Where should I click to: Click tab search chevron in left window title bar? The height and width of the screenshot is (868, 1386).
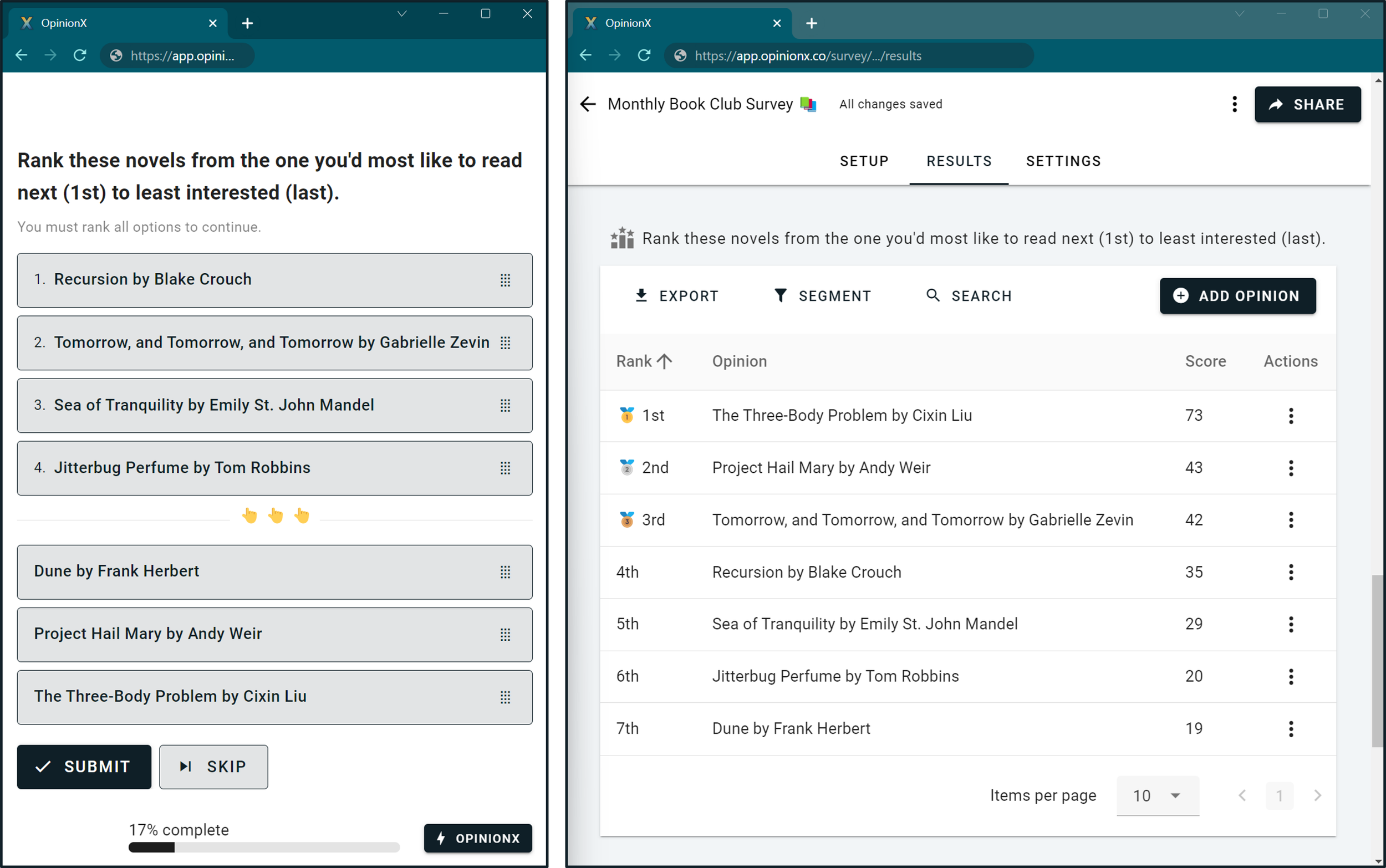pyautogui.click(x=402, y=14)
